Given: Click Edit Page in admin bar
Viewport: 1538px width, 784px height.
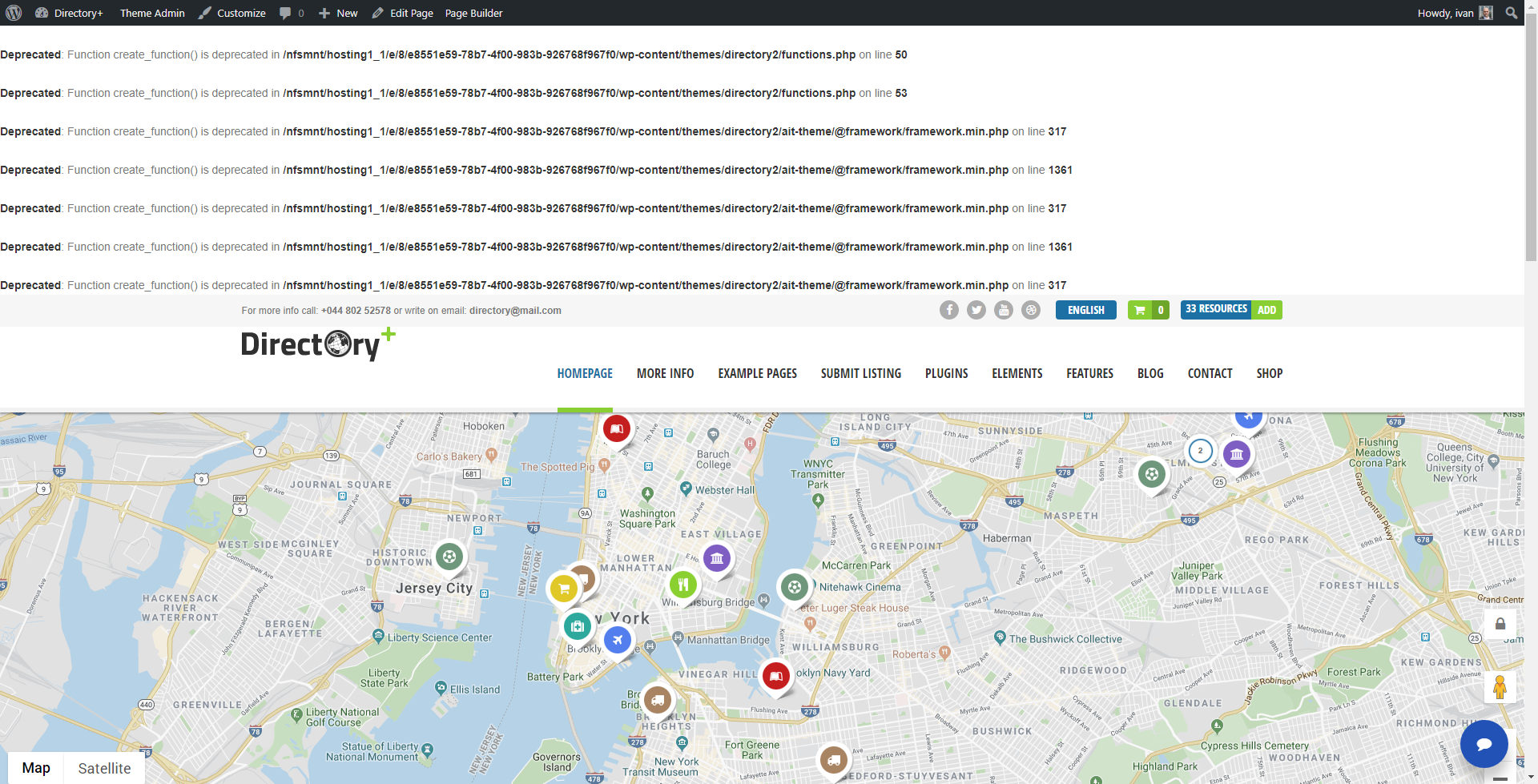Looking at the screenshot, I should click(403, 13).
